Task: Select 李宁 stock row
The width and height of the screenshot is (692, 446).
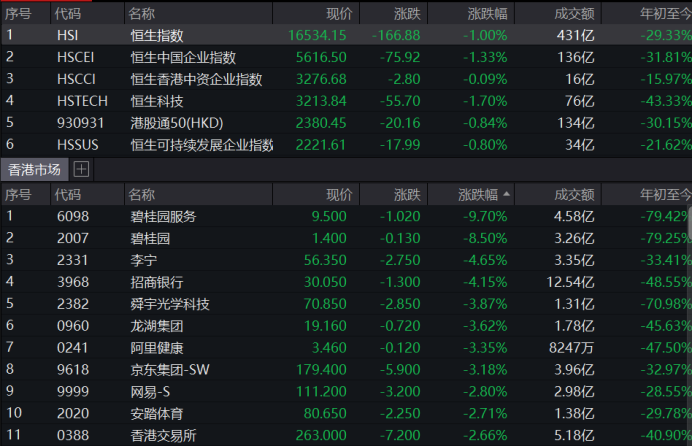Action: pos(346,260)
